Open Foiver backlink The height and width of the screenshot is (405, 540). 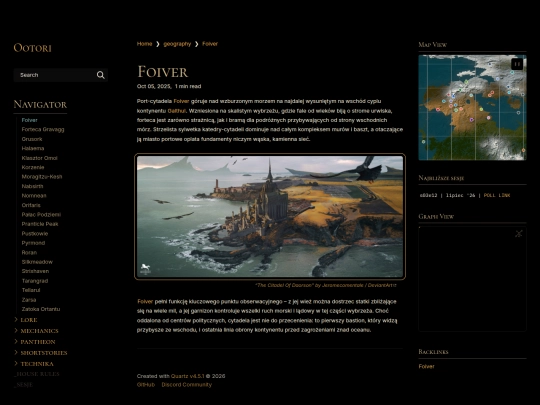pyautogui.click(x=426, y=366)
